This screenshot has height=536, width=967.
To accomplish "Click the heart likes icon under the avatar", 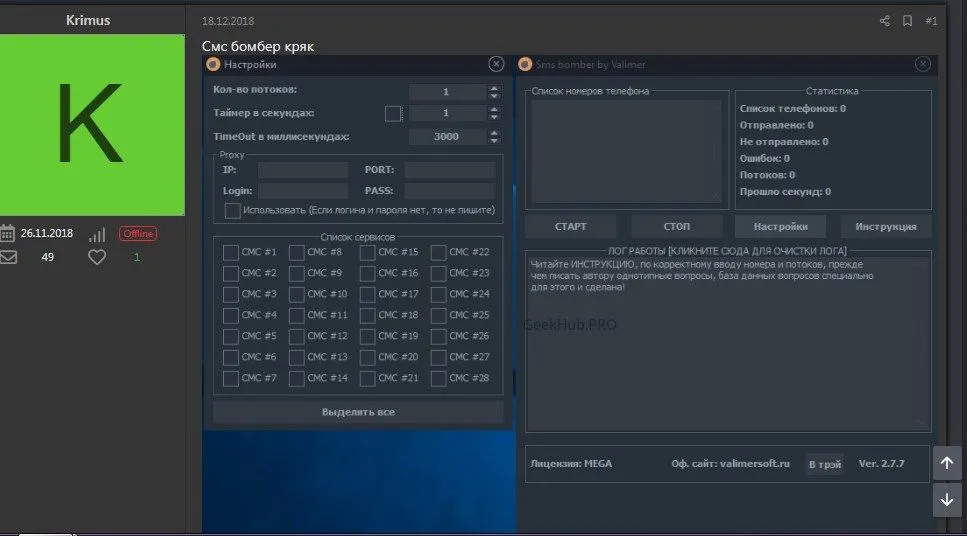I will tap(97, 257).
